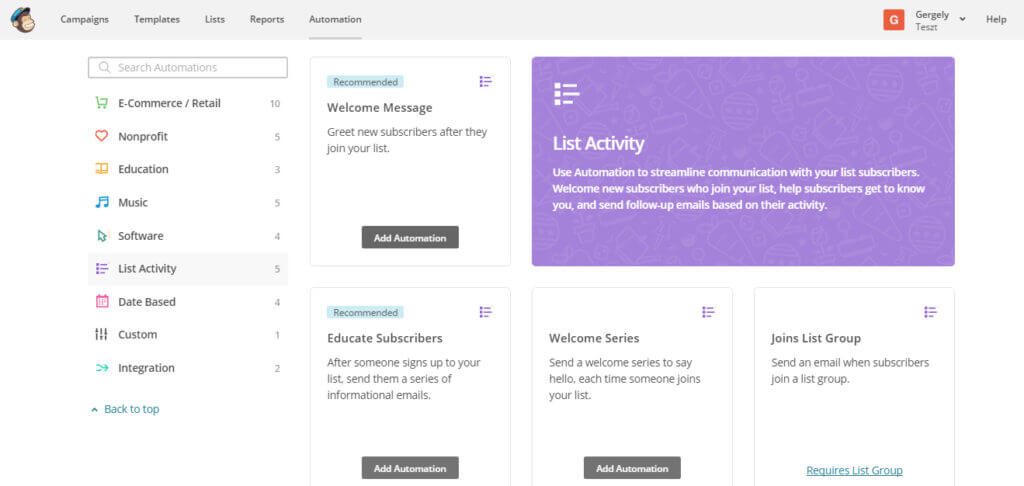The image size is (1024, 486).
Task: Click the count 2 beside Integration
Action: coord(277,368)
